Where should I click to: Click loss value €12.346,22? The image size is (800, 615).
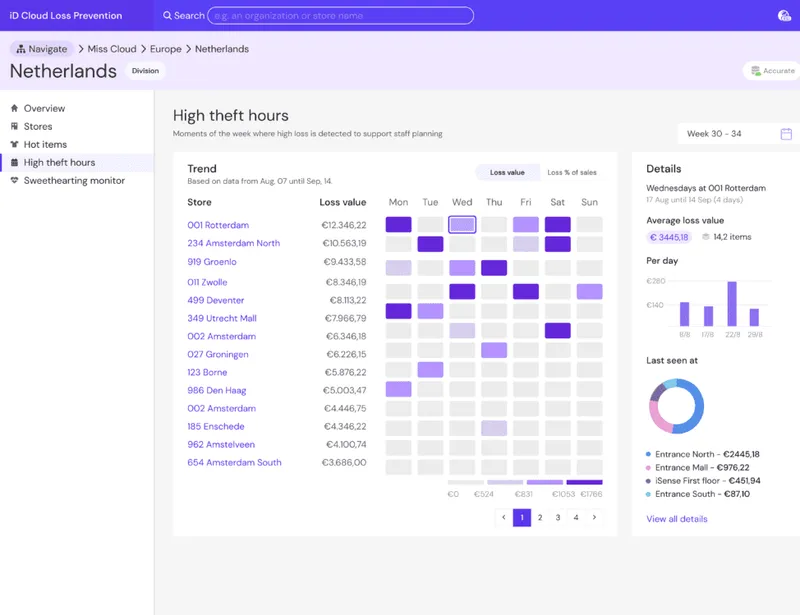click(344, 225)
